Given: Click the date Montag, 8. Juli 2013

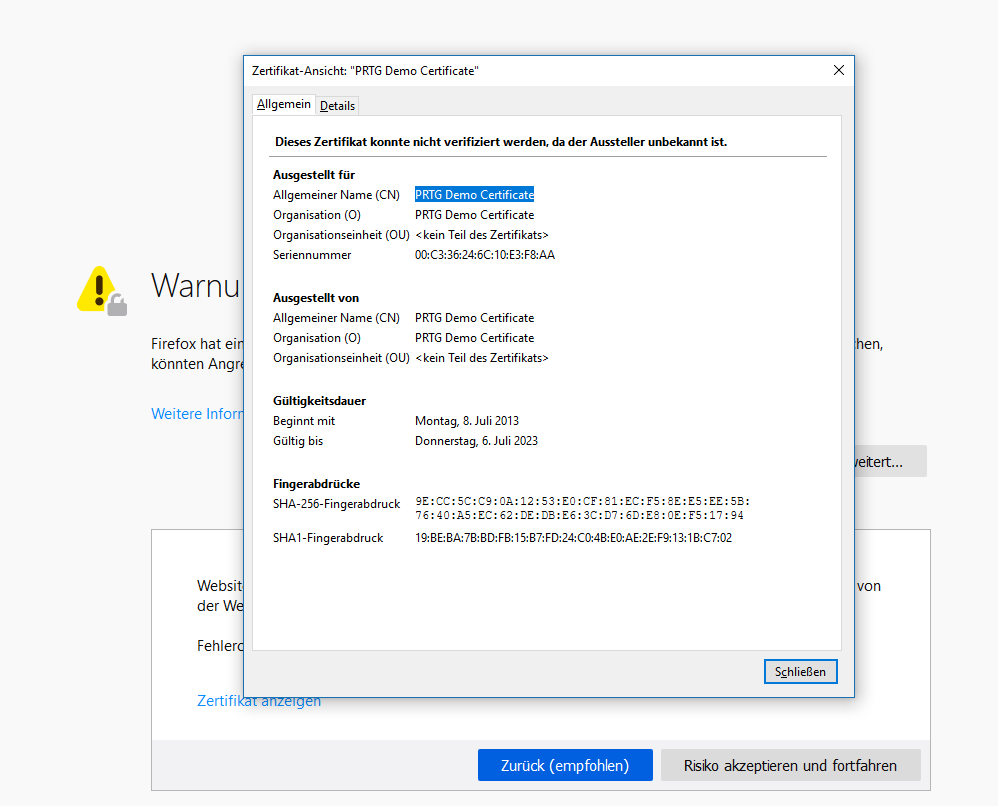Looking at the screenshot, I should coord(467,421).
